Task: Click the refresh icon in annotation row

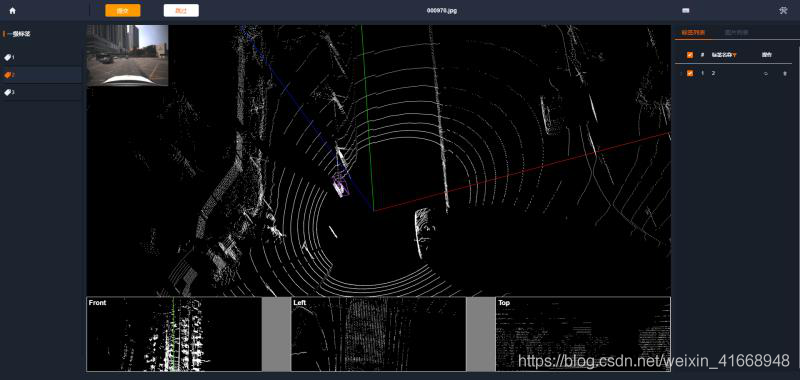Action: [x=765, y=73]
